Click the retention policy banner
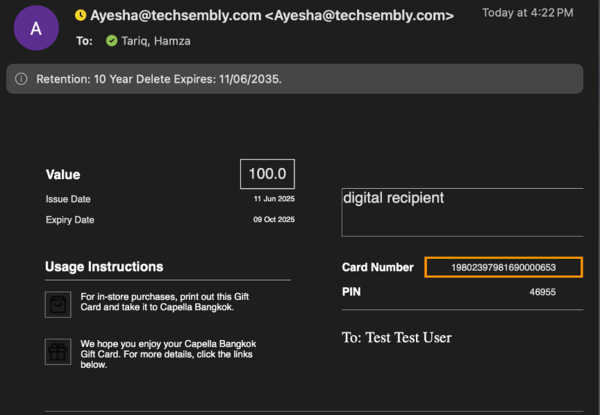 tap(295, 79)
